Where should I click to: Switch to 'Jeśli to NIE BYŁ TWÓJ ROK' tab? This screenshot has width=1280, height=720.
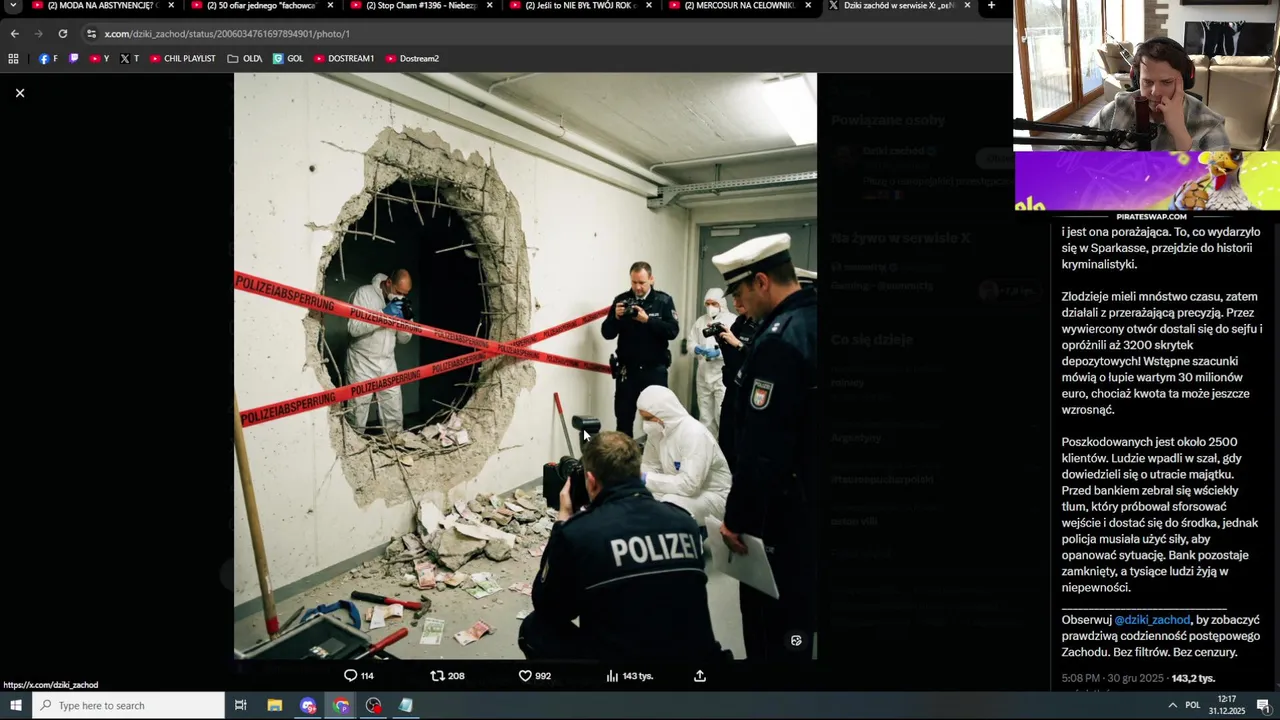click(580, 6)
